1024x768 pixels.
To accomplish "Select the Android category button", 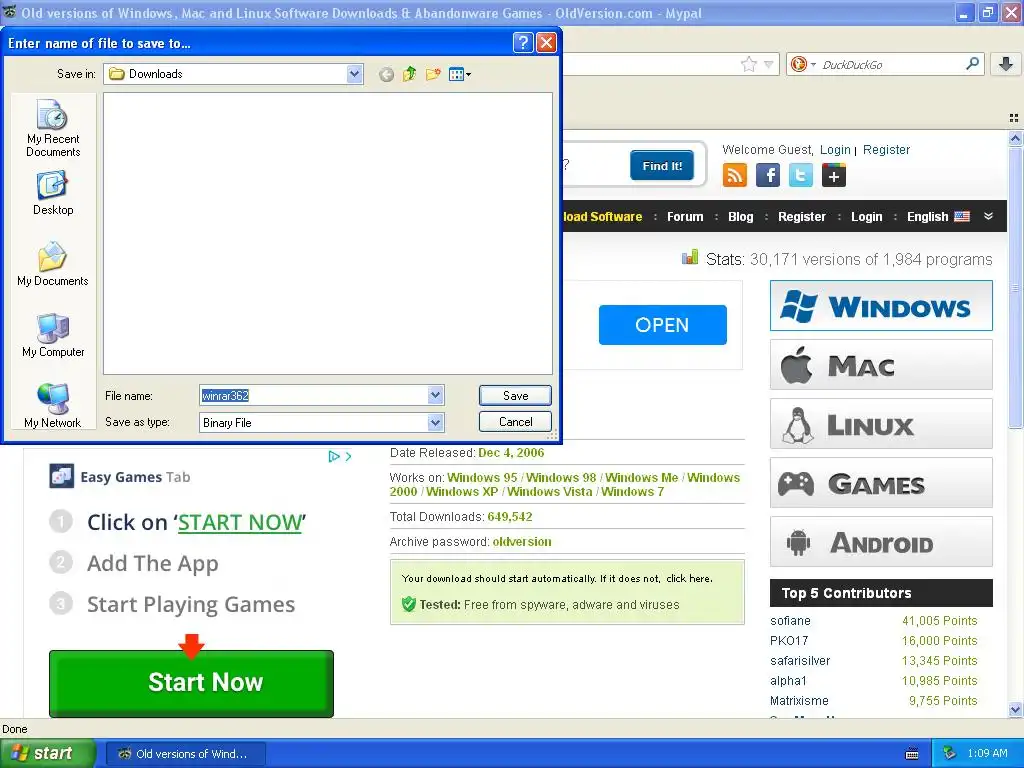I will (x=881, y=542).
